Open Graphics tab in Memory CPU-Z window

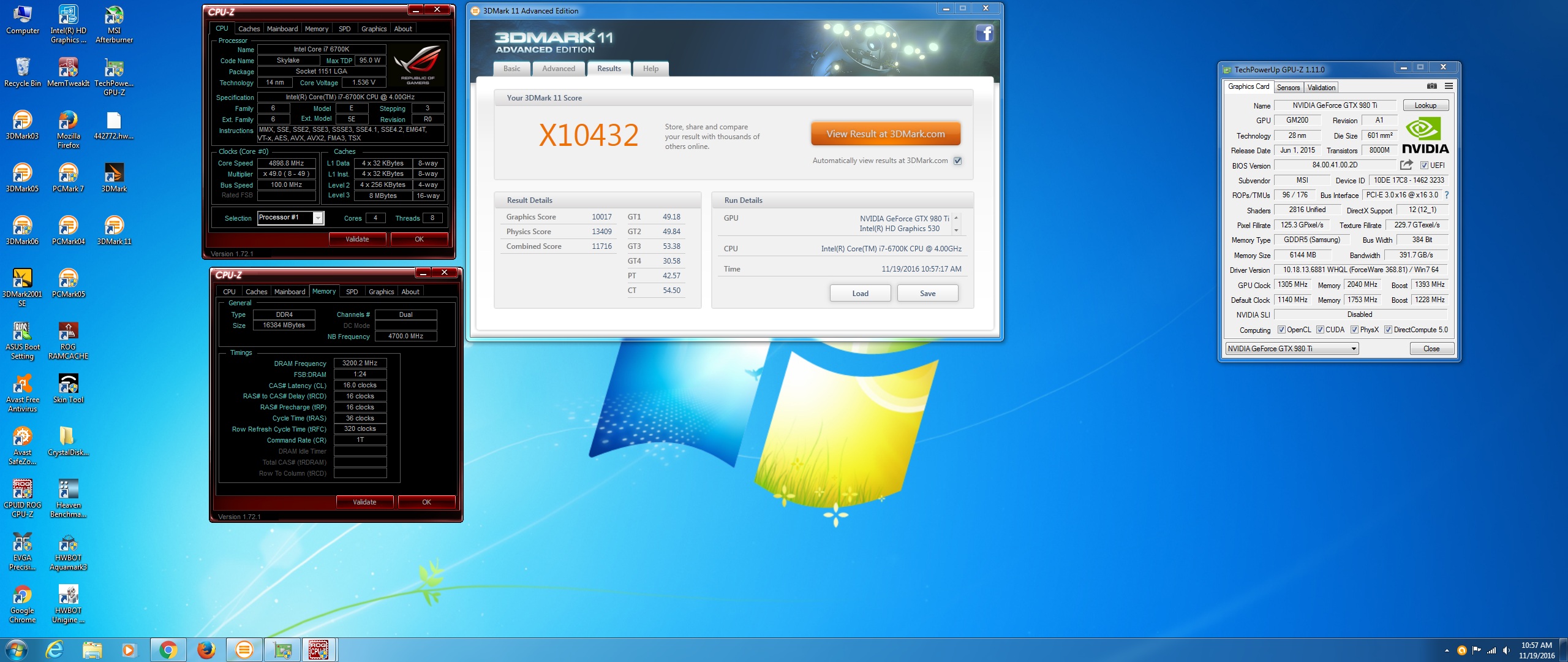pos(381,292)
